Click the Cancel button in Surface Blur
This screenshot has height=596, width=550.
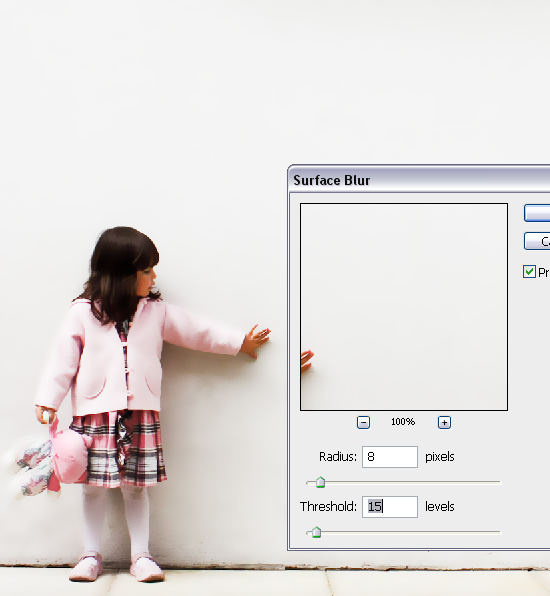pos(537,241)
